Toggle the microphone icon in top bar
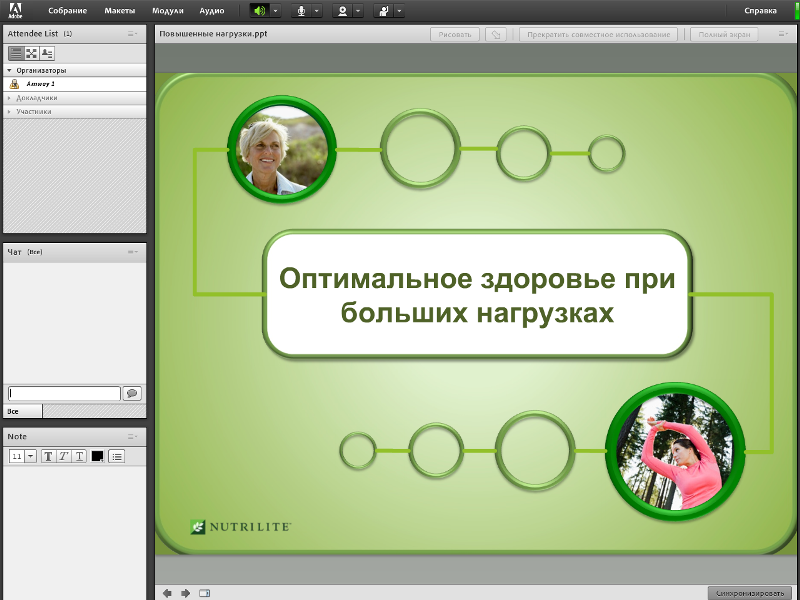This screenshot has width=800, height=600. 302,11
